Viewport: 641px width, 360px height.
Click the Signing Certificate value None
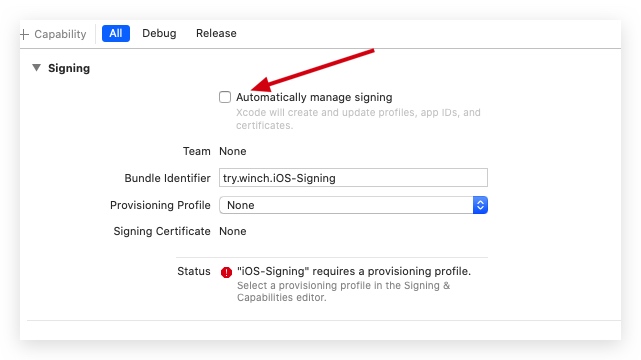tap(233, 231)
